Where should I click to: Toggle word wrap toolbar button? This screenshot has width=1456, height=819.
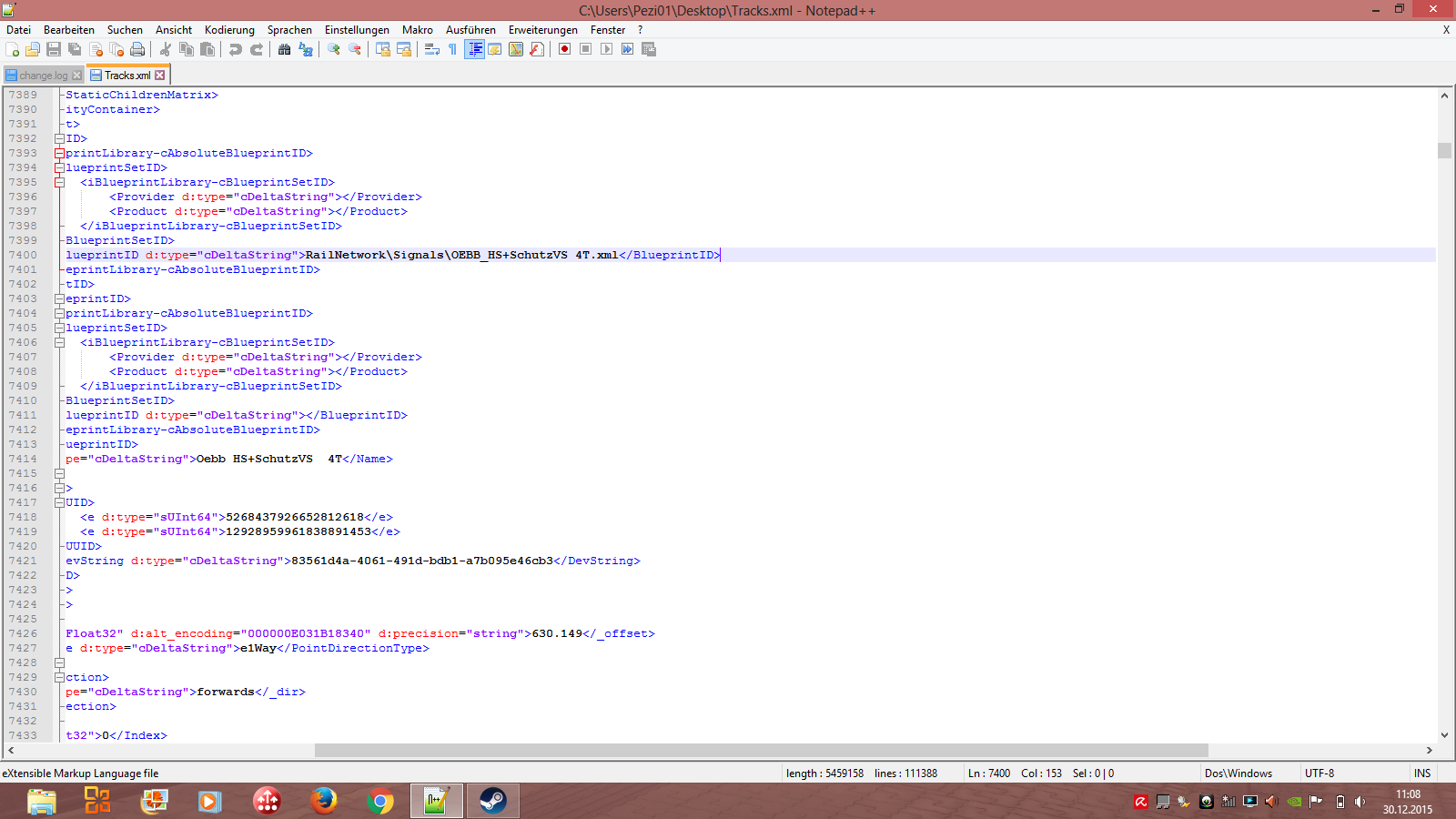click(x=432, y=49)
